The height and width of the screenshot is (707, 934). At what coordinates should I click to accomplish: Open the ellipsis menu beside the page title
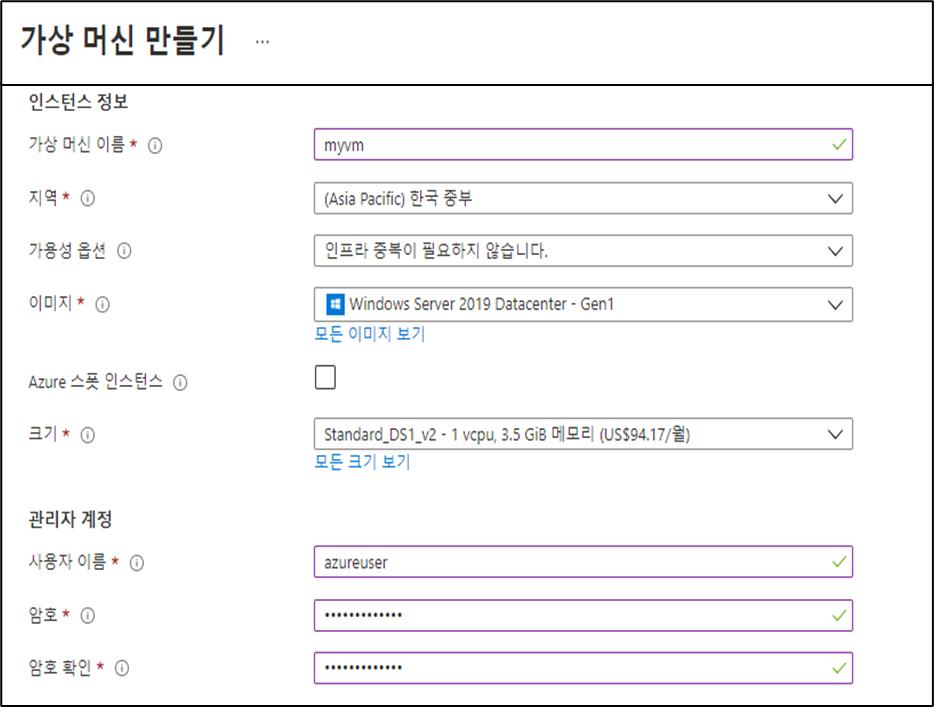point(262,42)
